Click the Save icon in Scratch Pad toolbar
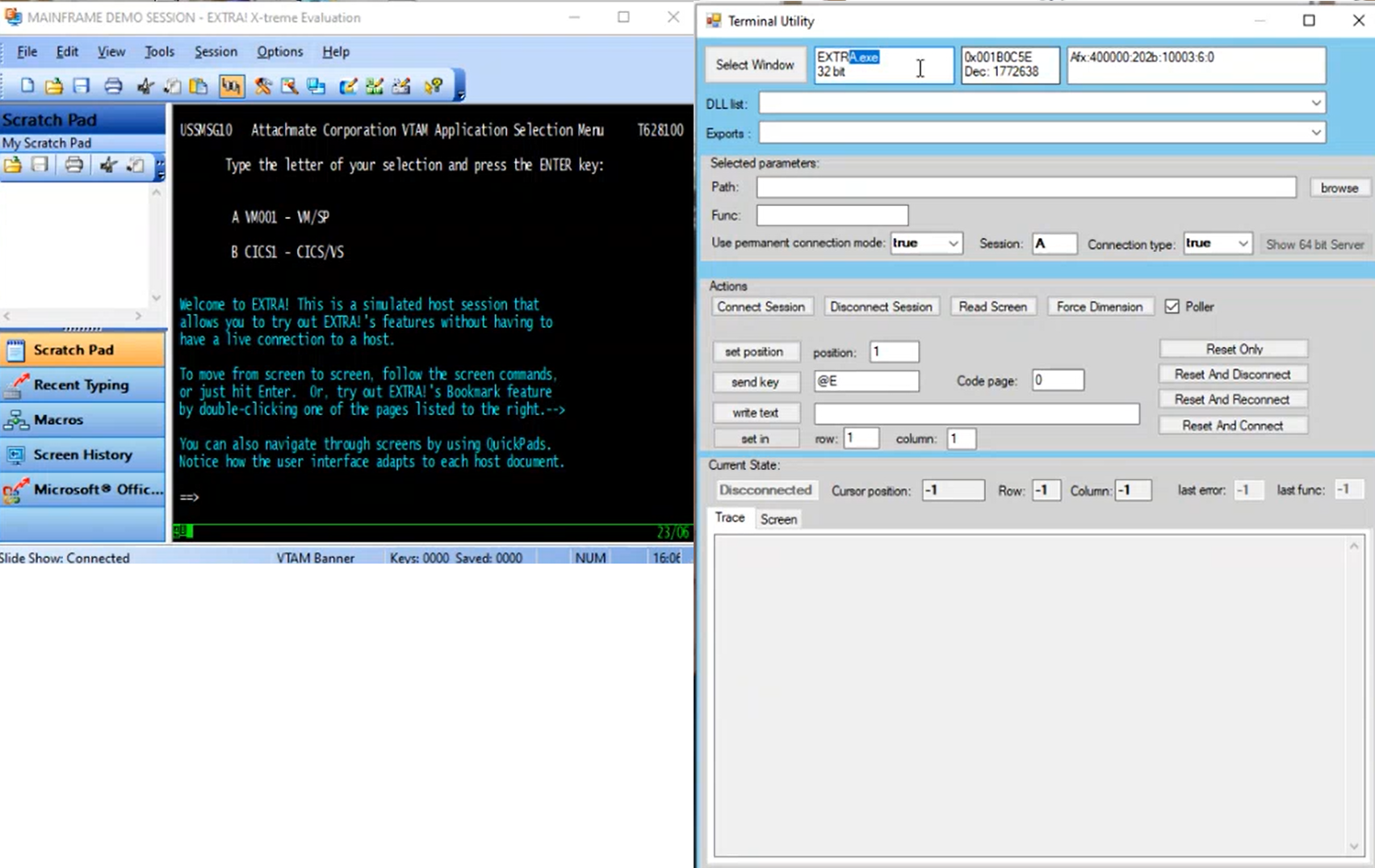This screenshot has width=1375, height=868. tap(40, 166)
